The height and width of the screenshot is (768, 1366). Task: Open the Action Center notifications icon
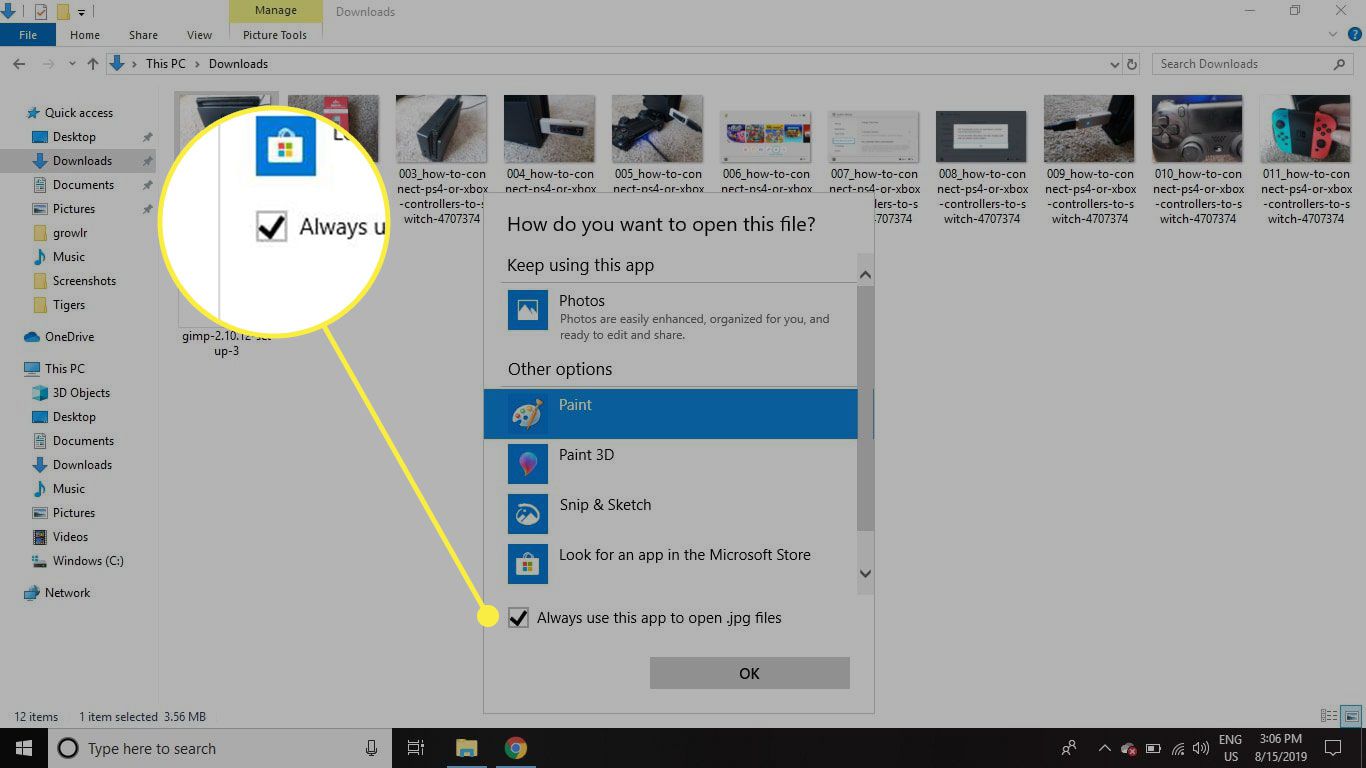[1332, 748]
